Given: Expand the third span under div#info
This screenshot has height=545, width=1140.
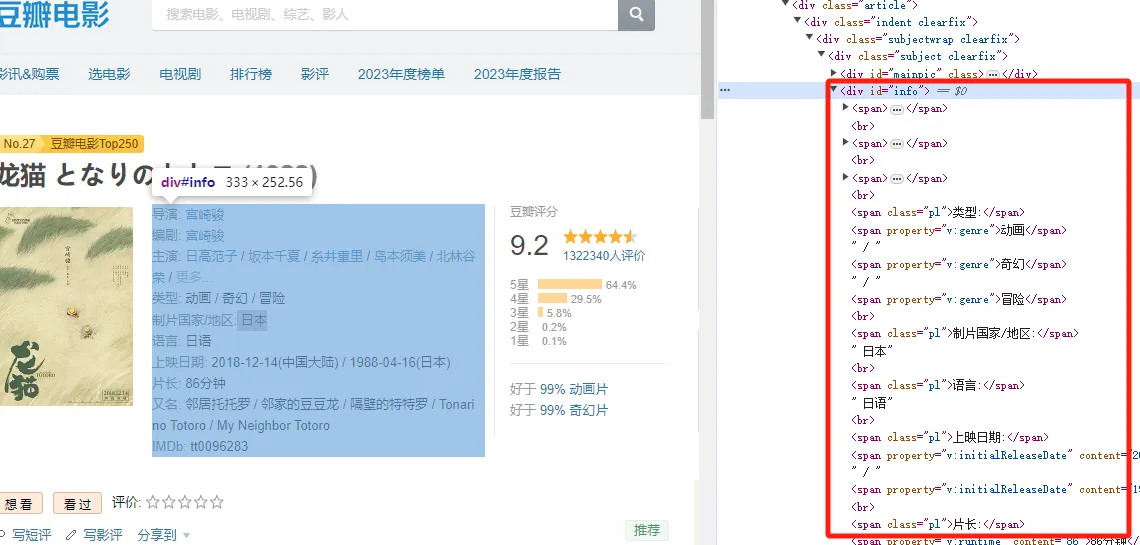Looking at the screenshot, I should coord(846,178).
